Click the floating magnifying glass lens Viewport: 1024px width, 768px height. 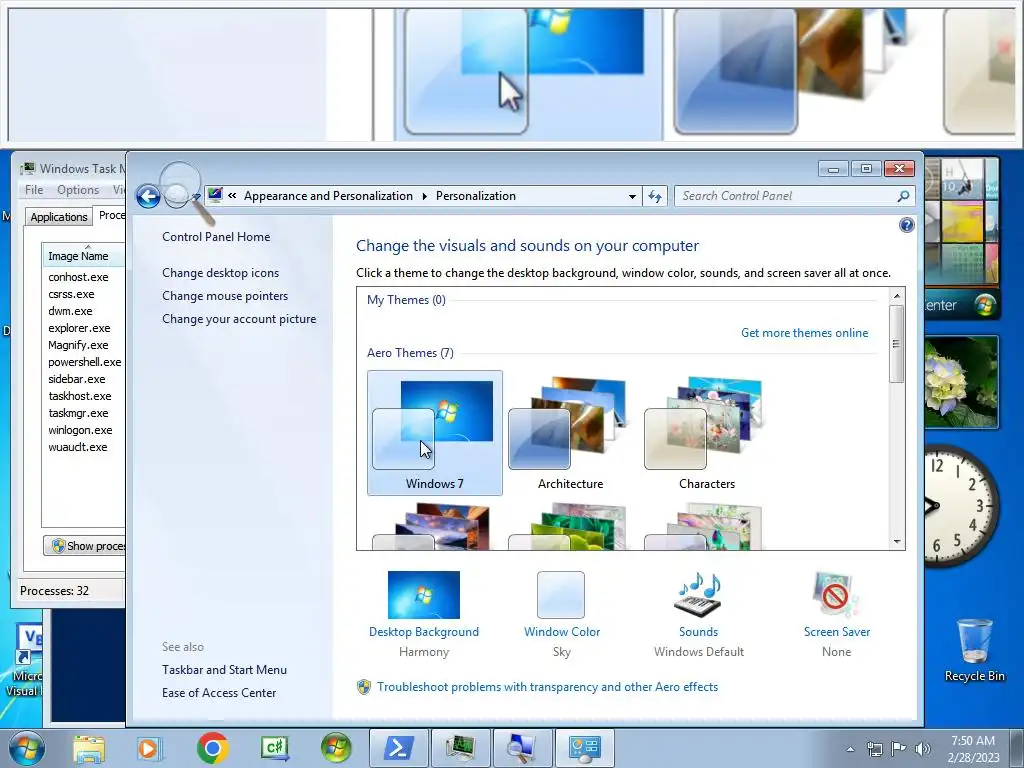point(180,184)
